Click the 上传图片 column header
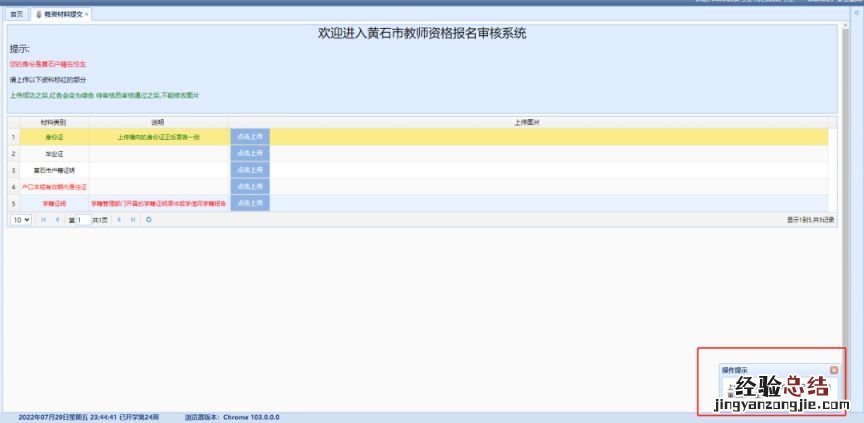 point(528,122)
